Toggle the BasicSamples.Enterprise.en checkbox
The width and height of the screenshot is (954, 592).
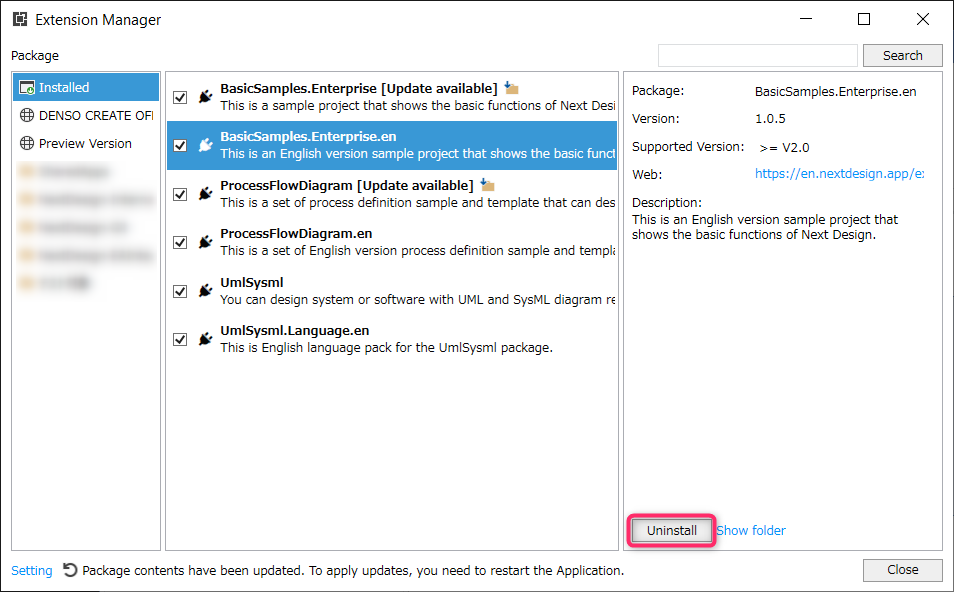pos(180,145)
